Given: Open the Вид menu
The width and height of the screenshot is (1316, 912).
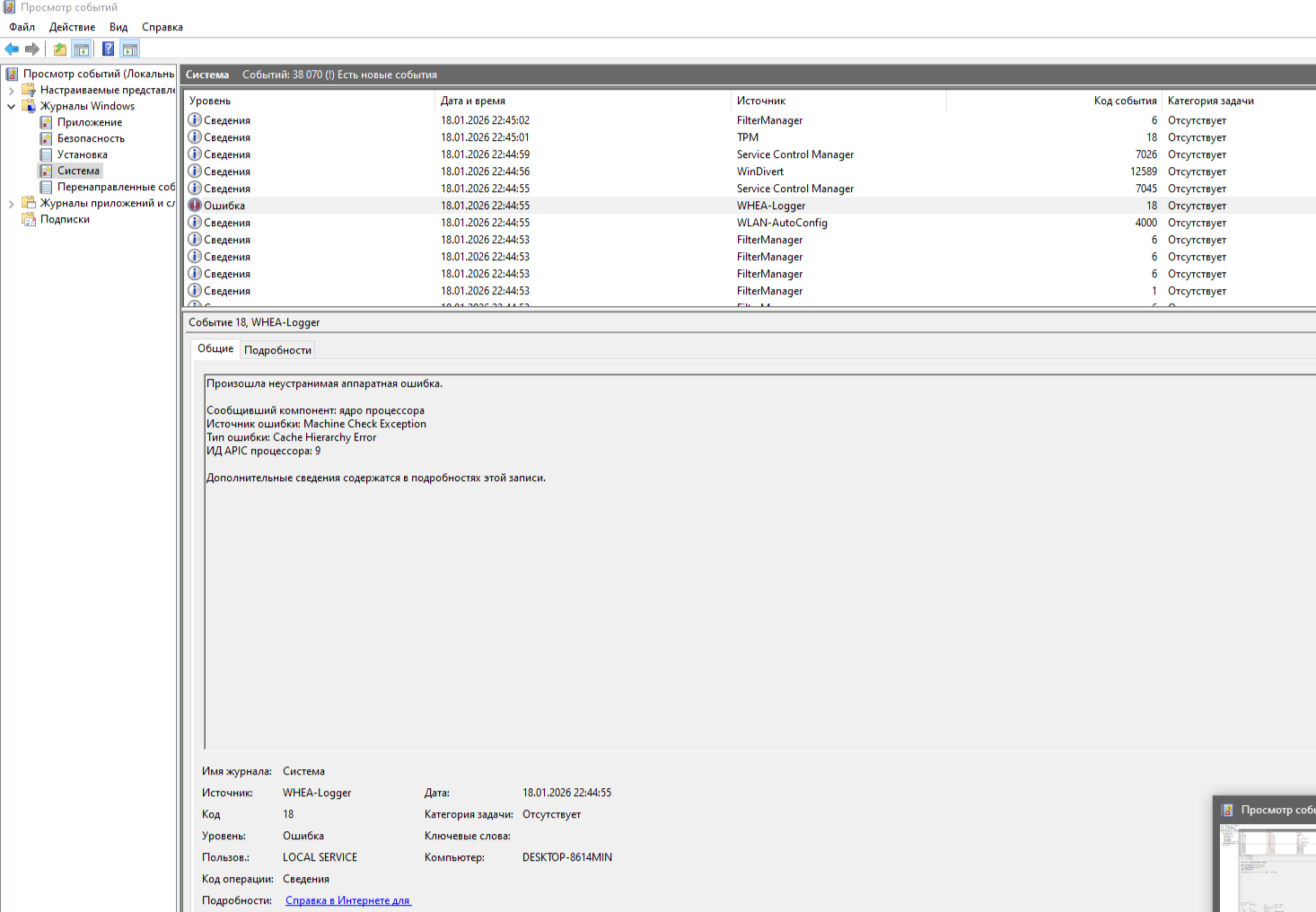Looking at the screenshot, I should [118, 27].
